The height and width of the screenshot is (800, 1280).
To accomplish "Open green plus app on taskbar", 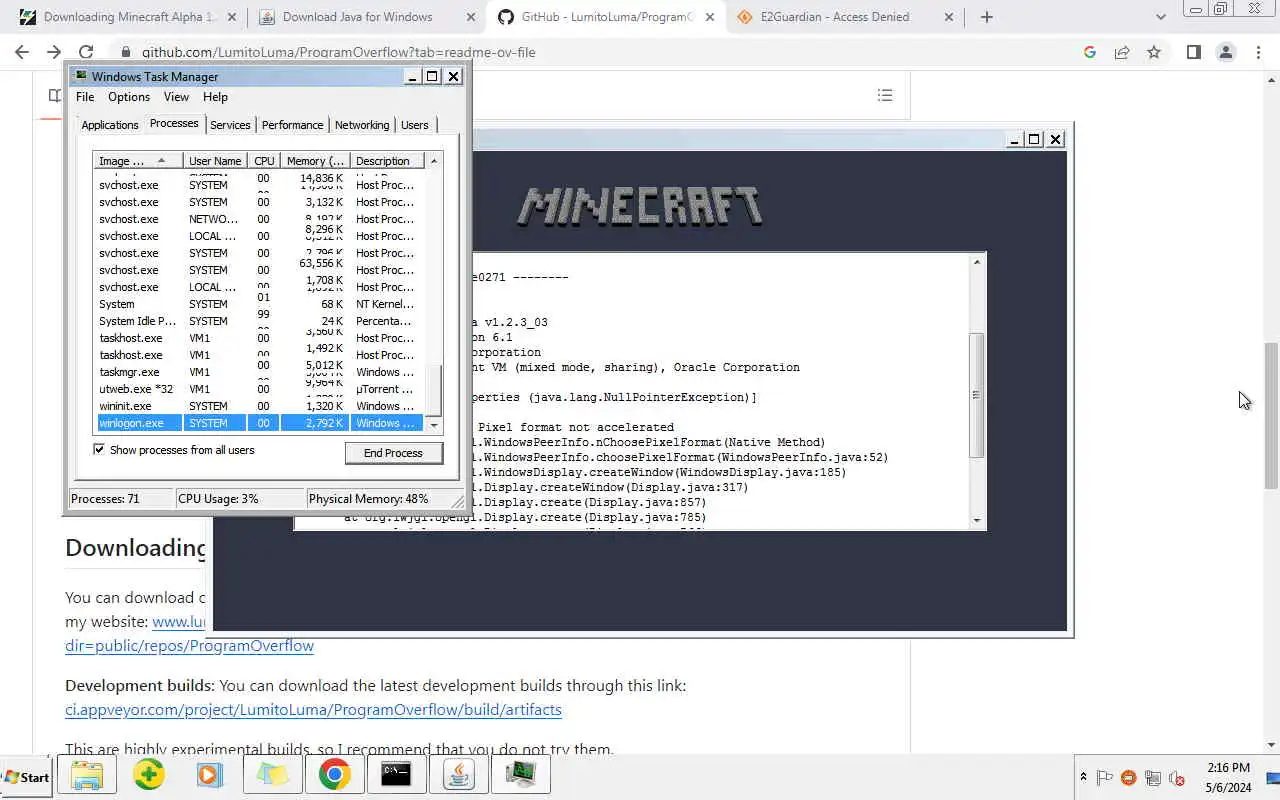I will point(149,775).
